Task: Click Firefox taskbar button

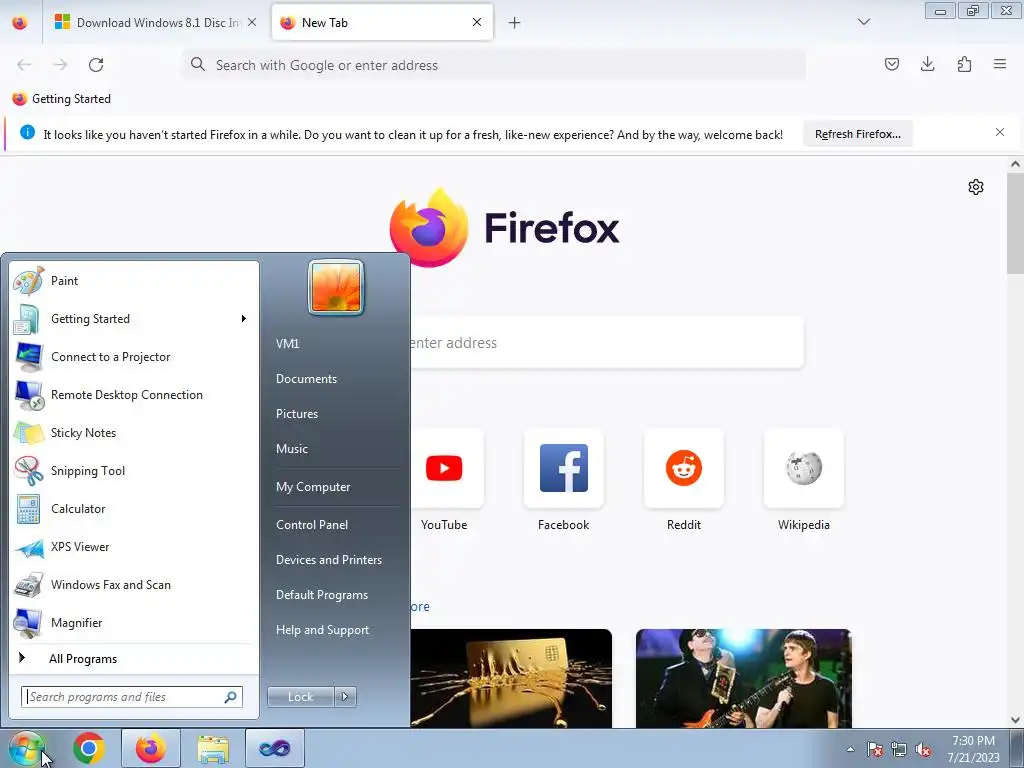Action: pyautogui.click(x=151, y=748)
